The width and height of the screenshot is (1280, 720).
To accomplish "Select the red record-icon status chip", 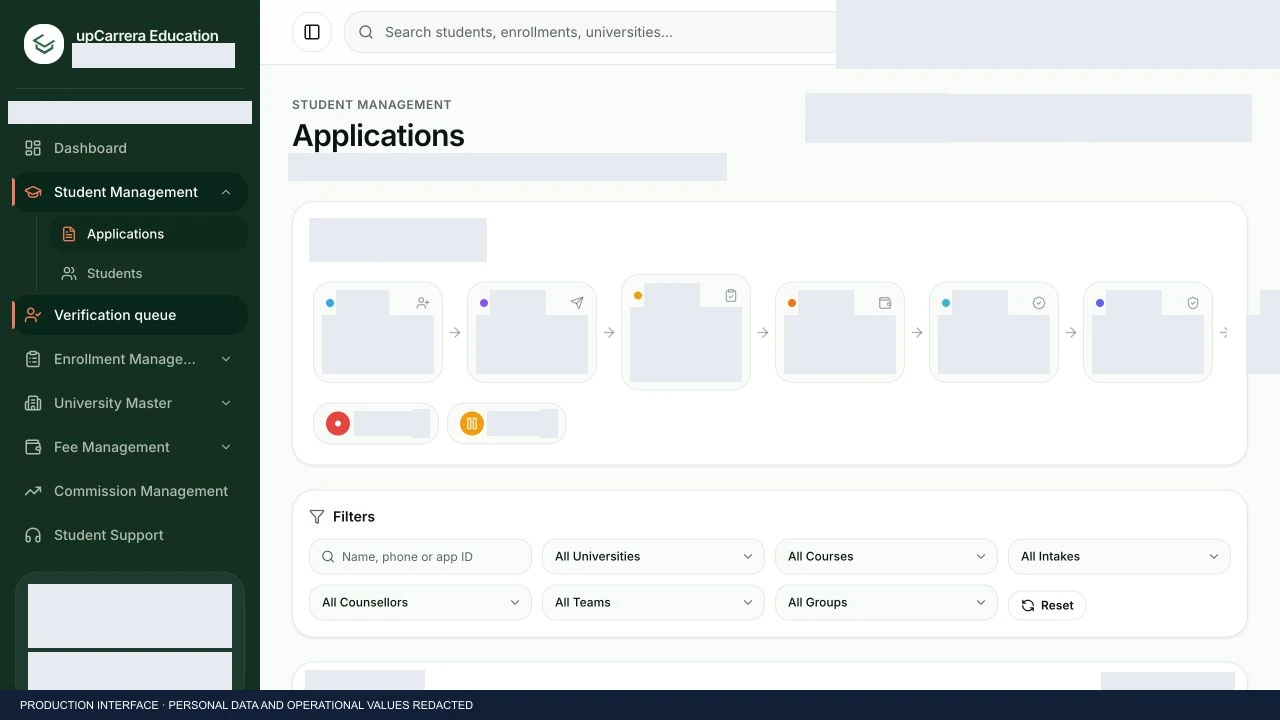I will pos(376,423).
